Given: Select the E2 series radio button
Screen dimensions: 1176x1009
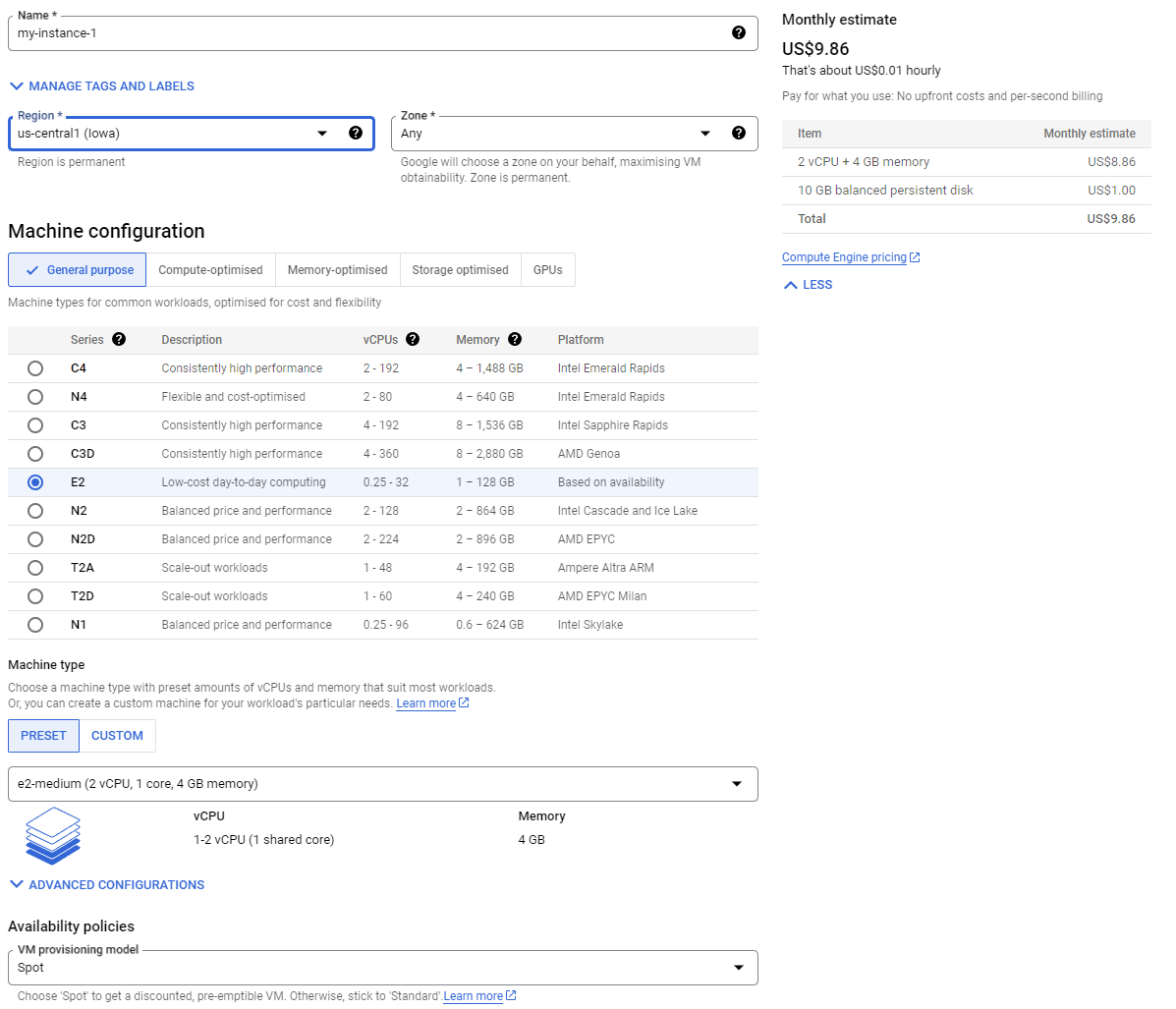Looking at the screenshot, I should point(35,481).
